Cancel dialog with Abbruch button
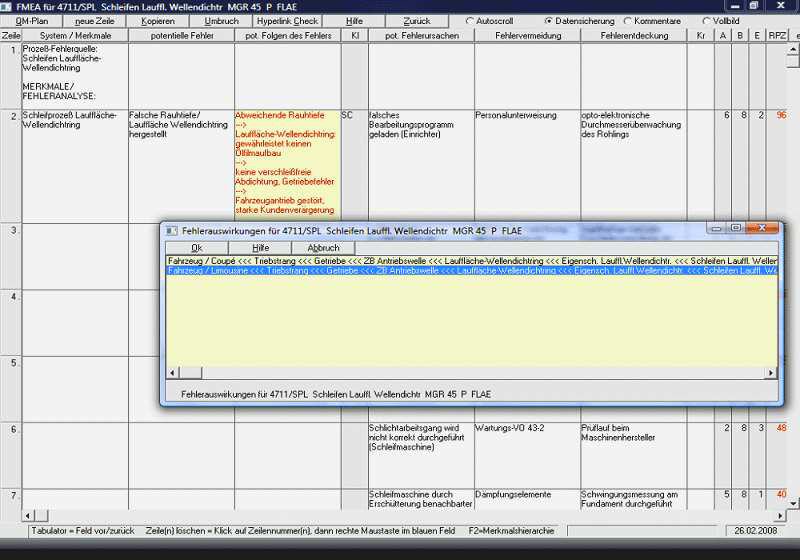This screenshot has height=560, width=800. tap(323, 248)
